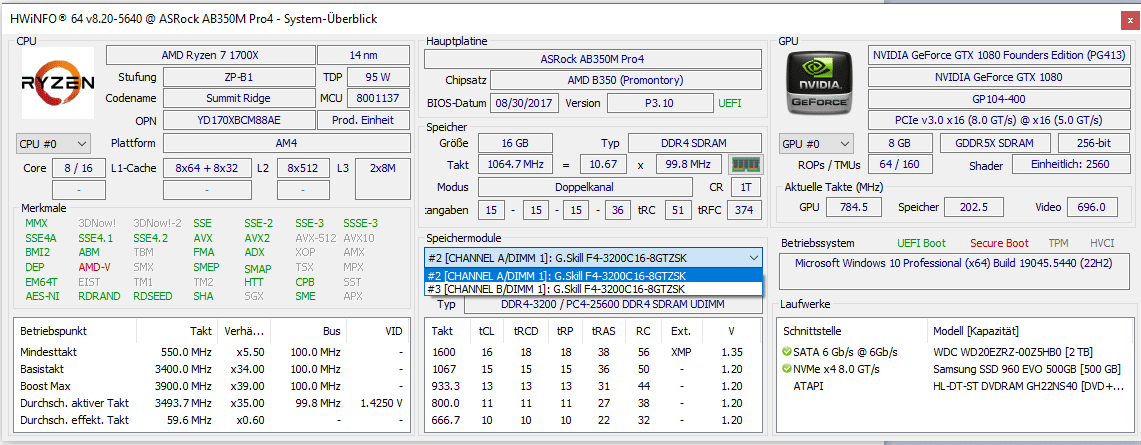Click the GP104-400 GPU chip field
1141x445 pixels.
click(998, 98)
